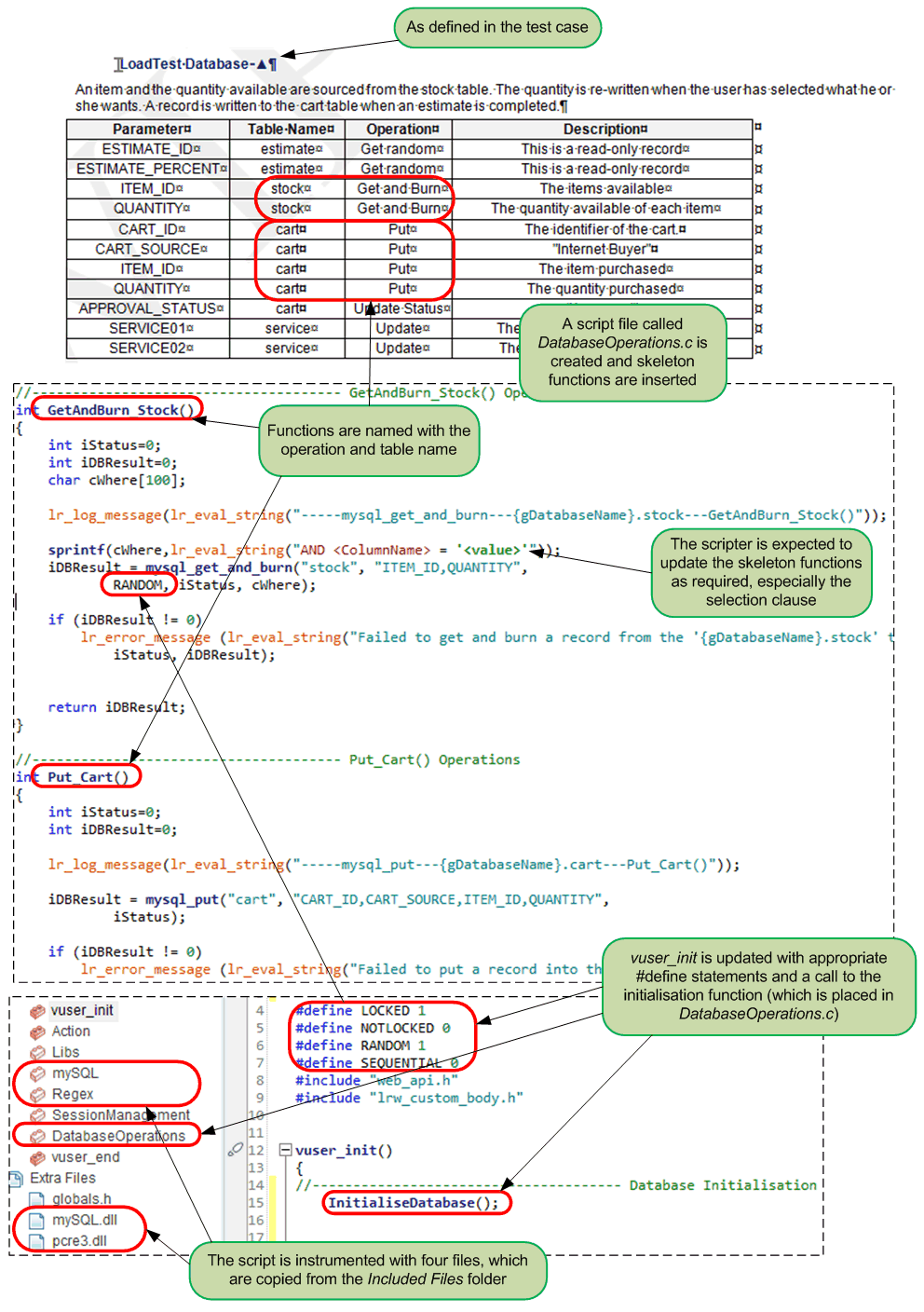The height and width of the screenshot is (1312, 924).
Task: Click the DatabaseOperations action icon
Action: pyautogui.click(x=37, y=1136)
